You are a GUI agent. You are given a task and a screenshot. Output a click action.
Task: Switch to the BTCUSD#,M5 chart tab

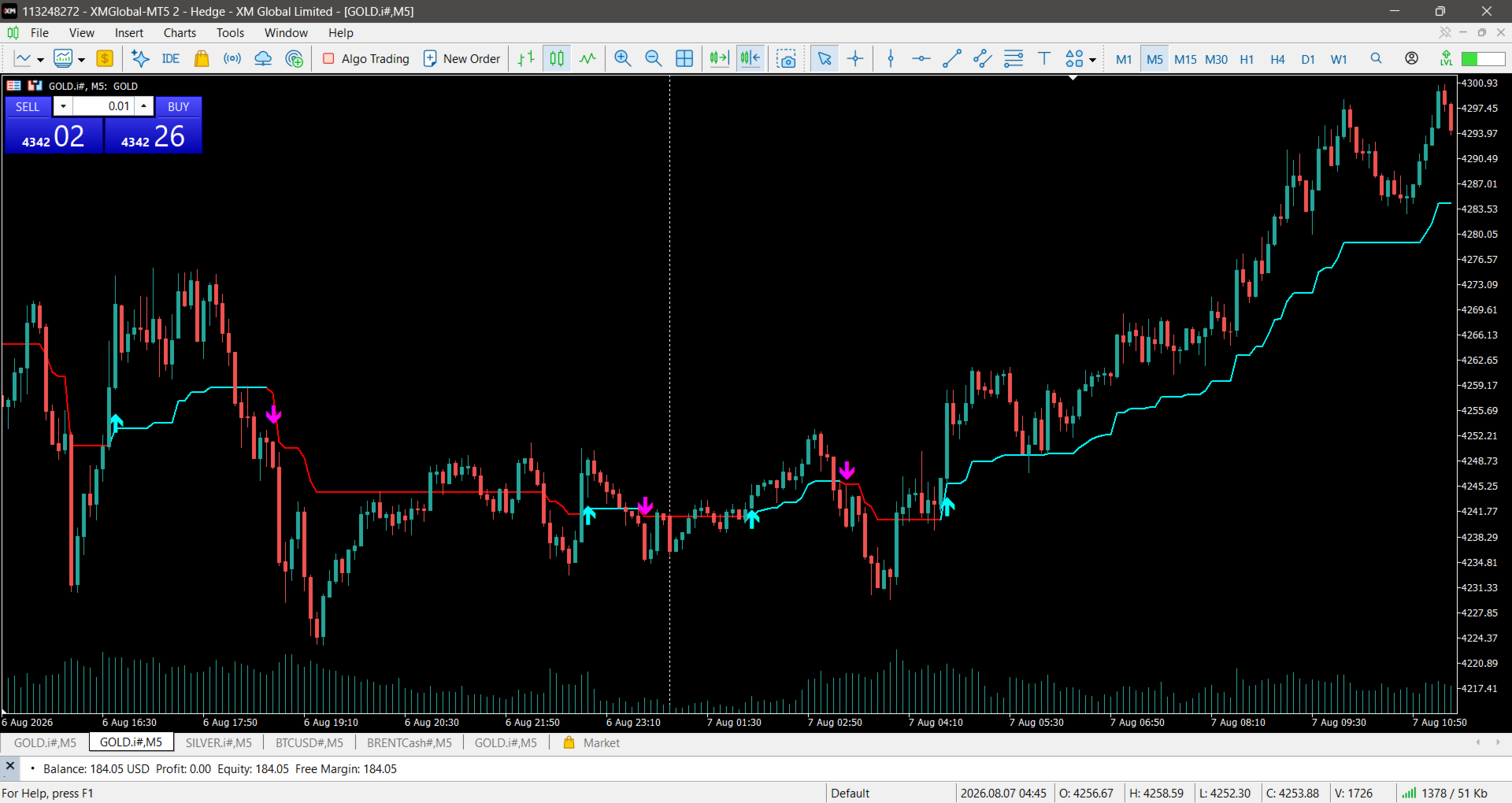pos(309,742)
